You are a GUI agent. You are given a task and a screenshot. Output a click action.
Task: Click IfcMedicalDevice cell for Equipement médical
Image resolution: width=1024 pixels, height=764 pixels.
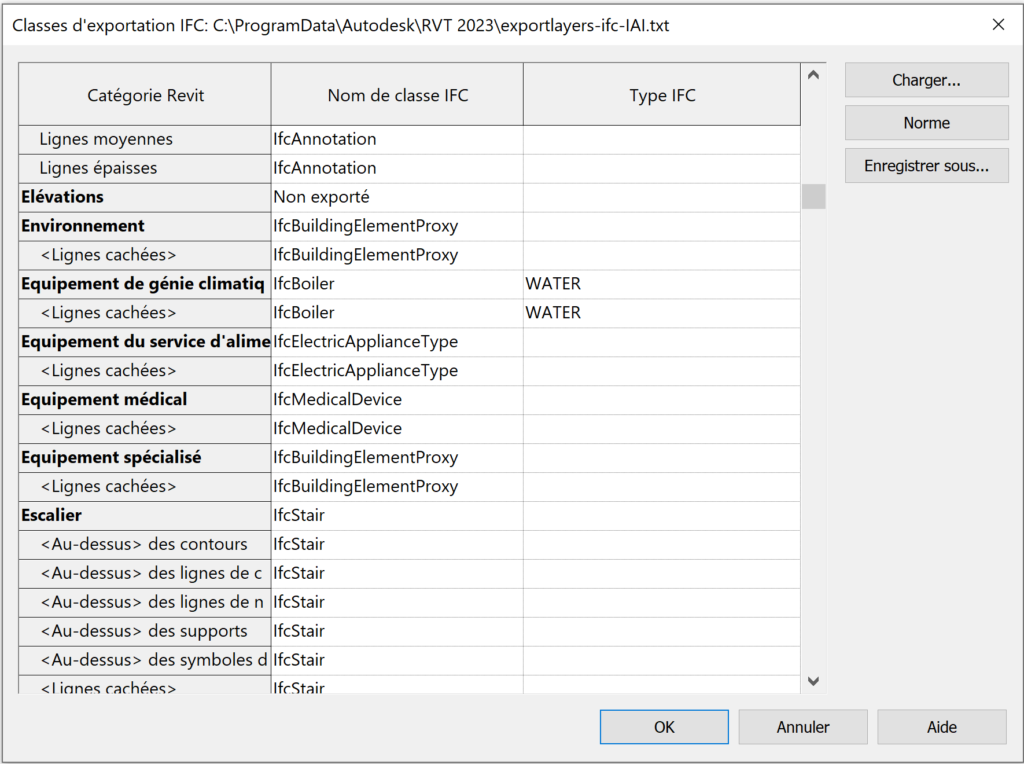[x=397, y=400]
